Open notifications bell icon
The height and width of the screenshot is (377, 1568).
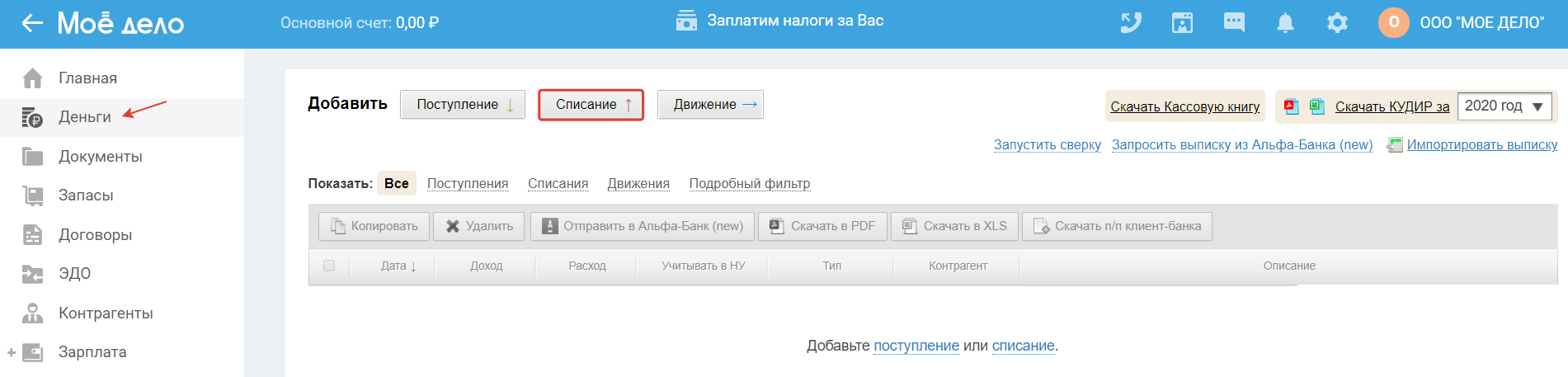pos(1285,23)
